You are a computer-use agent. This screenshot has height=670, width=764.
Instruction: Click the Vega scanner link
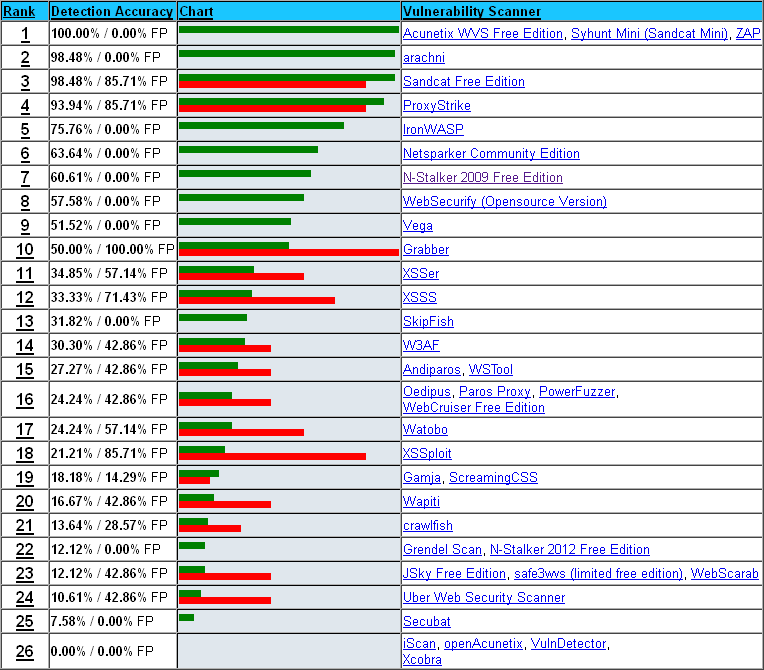click(418, 226)
